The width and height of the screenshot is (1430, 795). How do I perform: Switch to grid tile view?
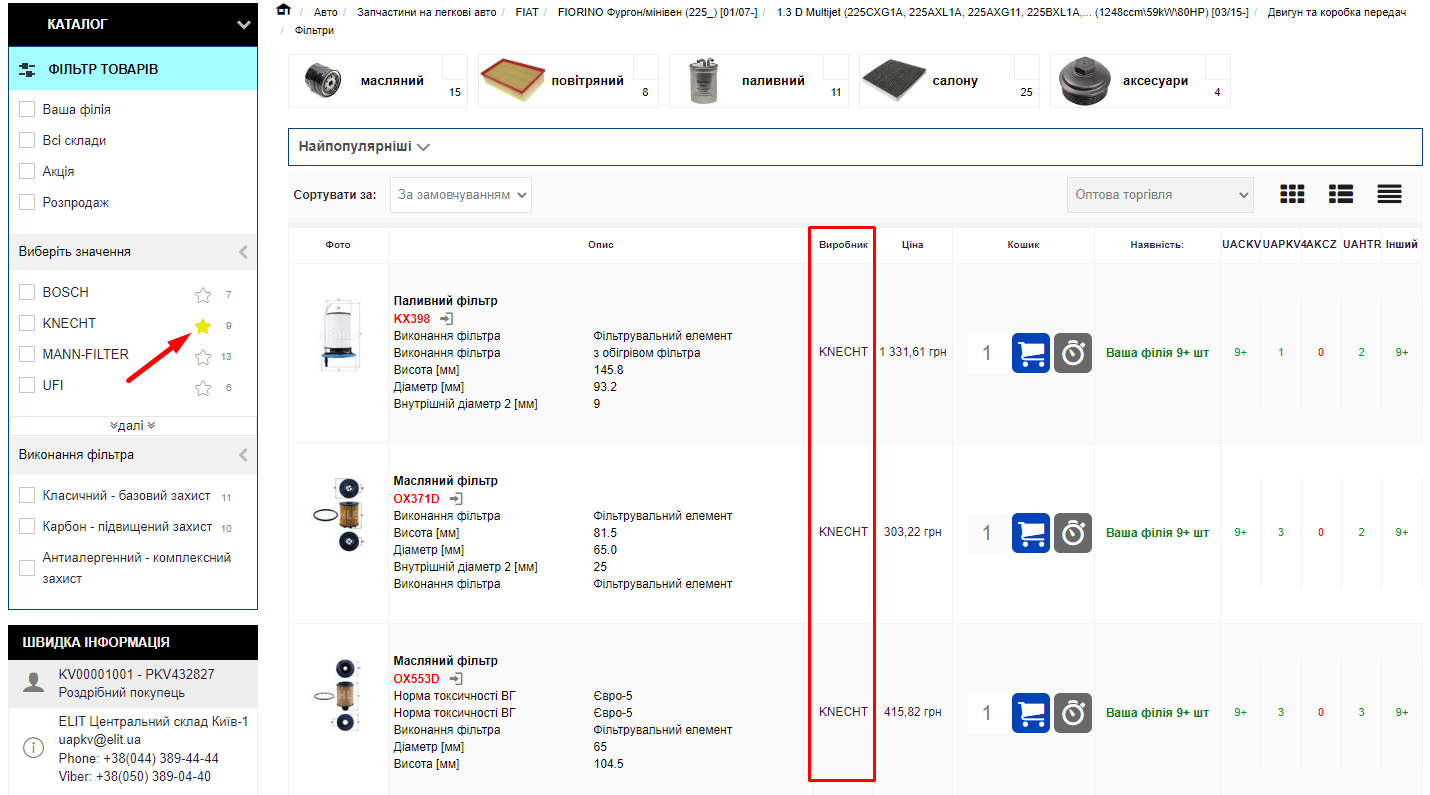tap(1293, 195)
